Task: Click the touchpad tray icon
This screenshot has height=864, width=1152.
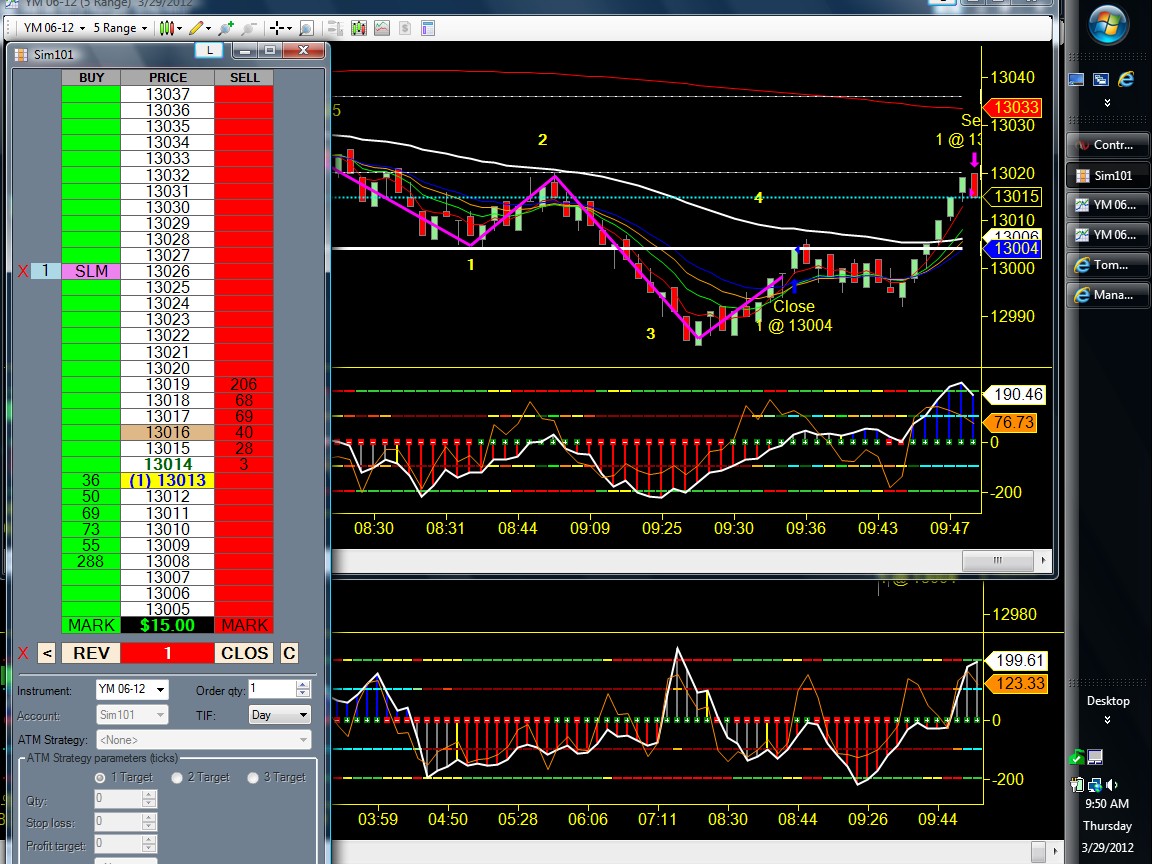Action: 1095,757
